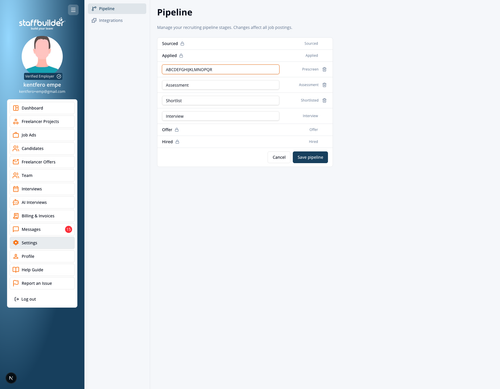Click the lock icon beside Hired
Screen dimensions: 500x389
(177, 142)
